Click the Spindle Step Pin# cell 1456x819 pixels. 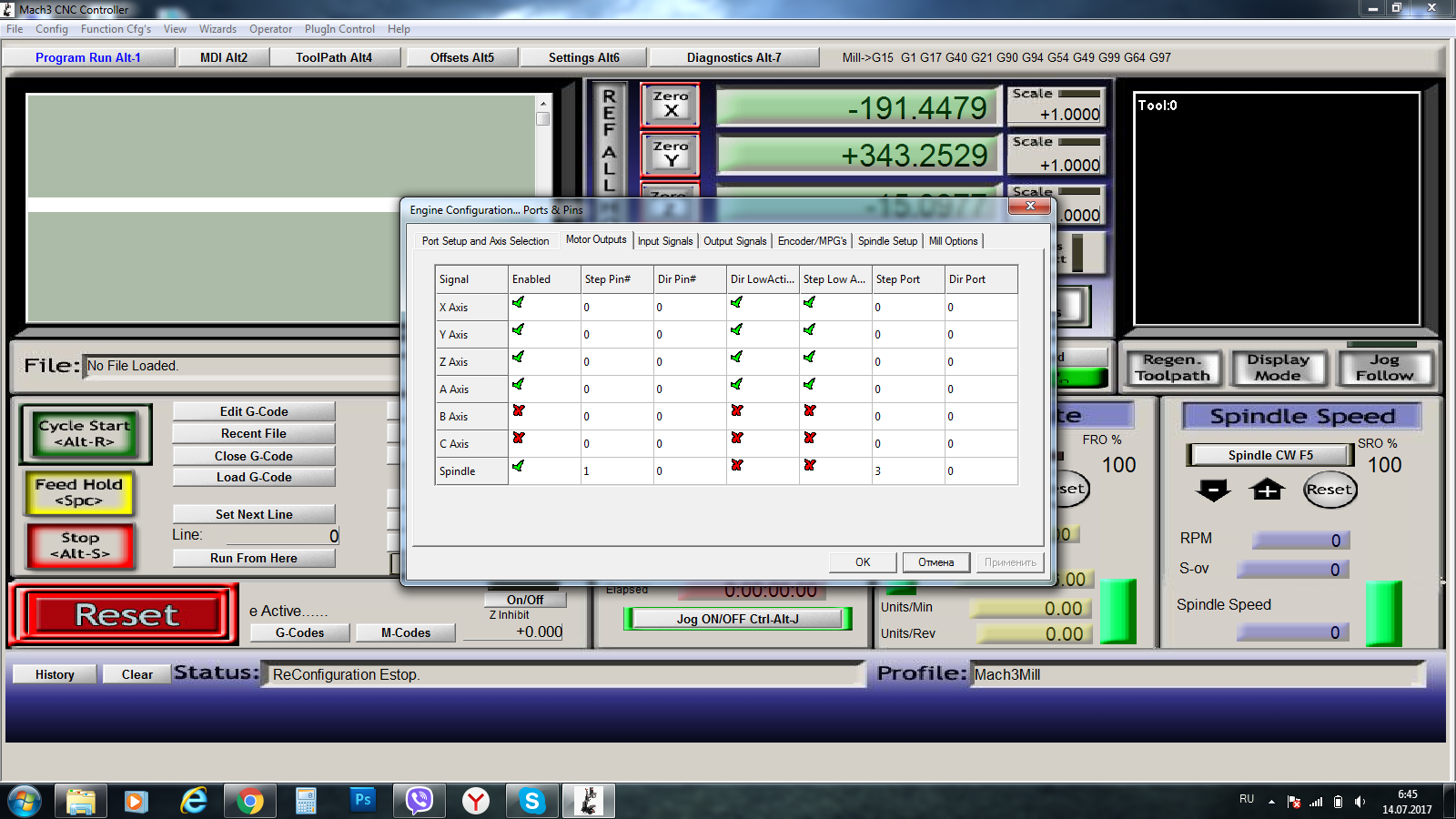click(x=617, y=470)
